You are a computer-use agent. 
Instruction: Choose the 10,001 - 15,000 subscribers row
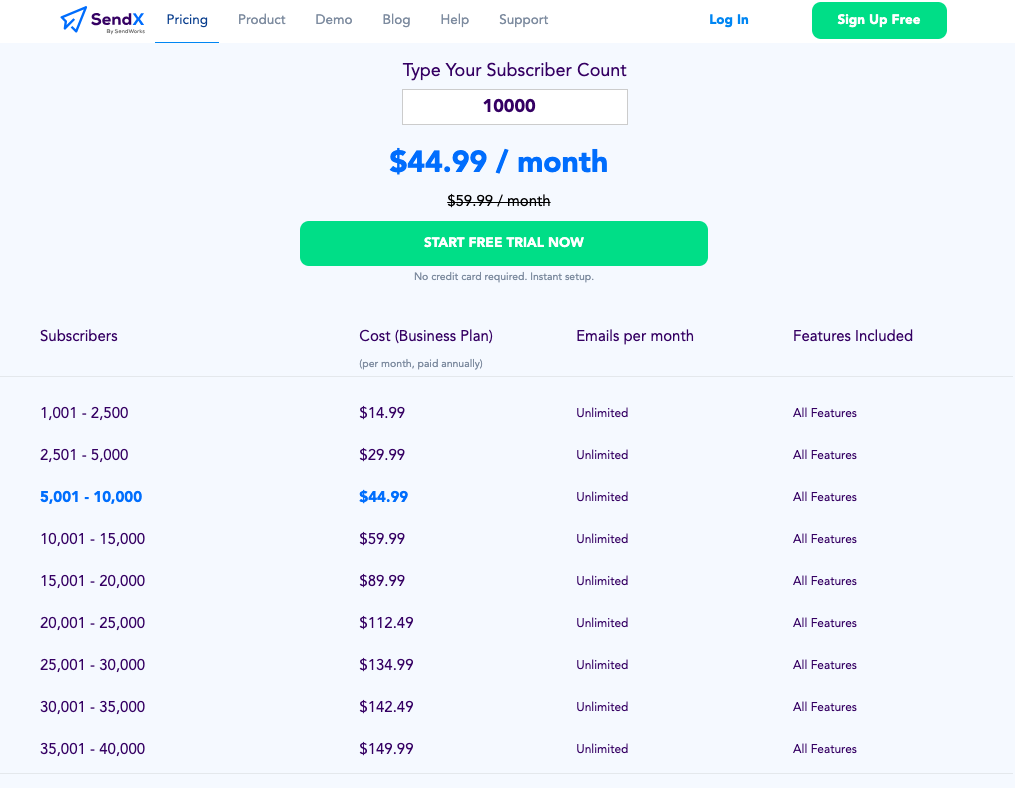(92, 539)
